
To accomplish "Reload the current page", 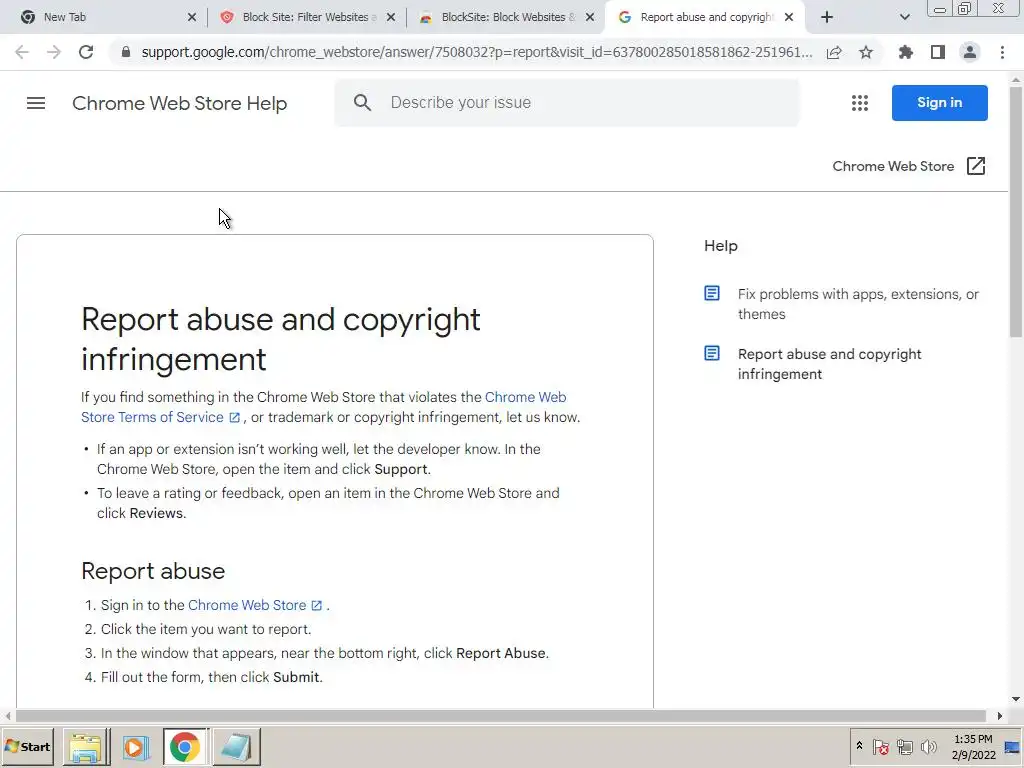I will tap(86, 52).
